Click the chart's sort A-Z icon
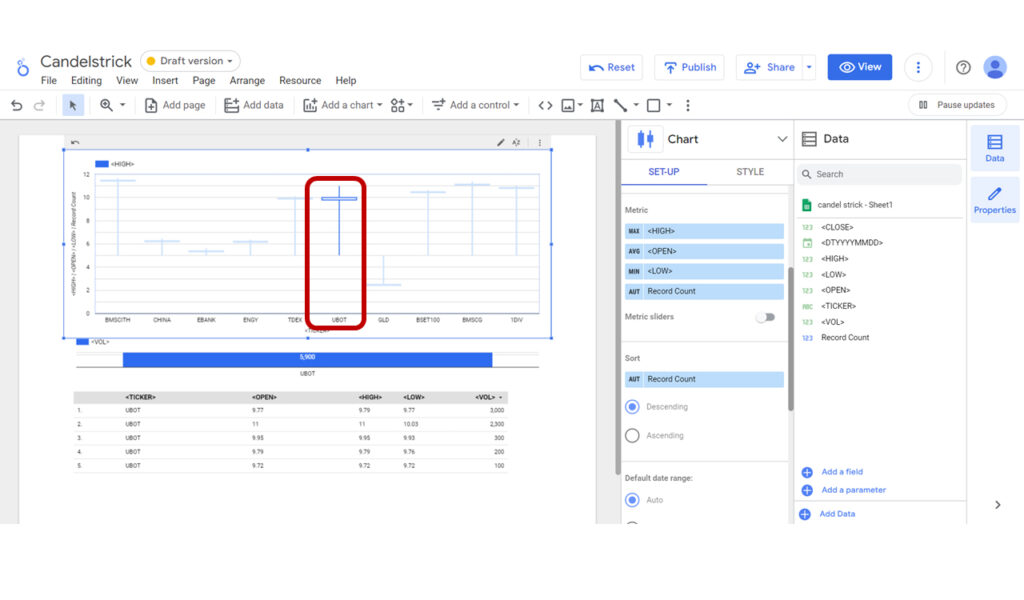 [x=516, y=142]
